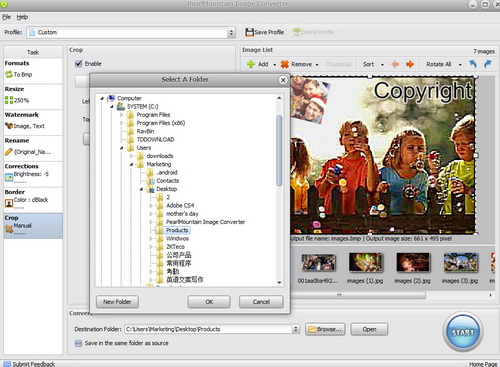Viewport: 500px width, 367px height.
Task: Close the Select A Folder dialog
Action: pos(283,80)
